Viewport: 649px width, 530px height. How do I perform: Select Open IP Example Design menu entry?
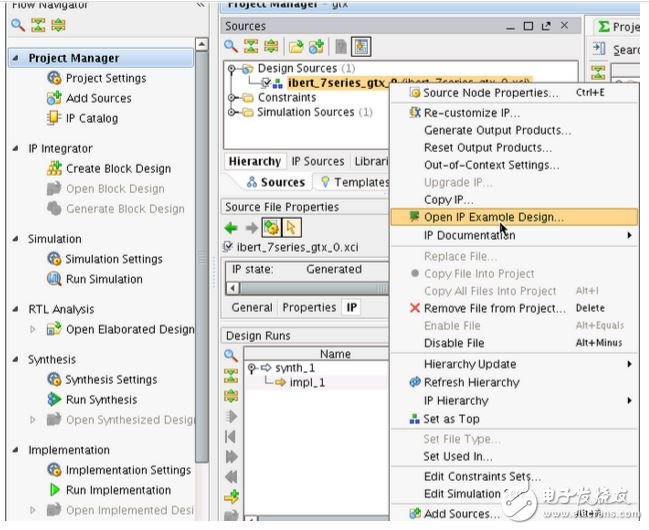click(493, 216)
